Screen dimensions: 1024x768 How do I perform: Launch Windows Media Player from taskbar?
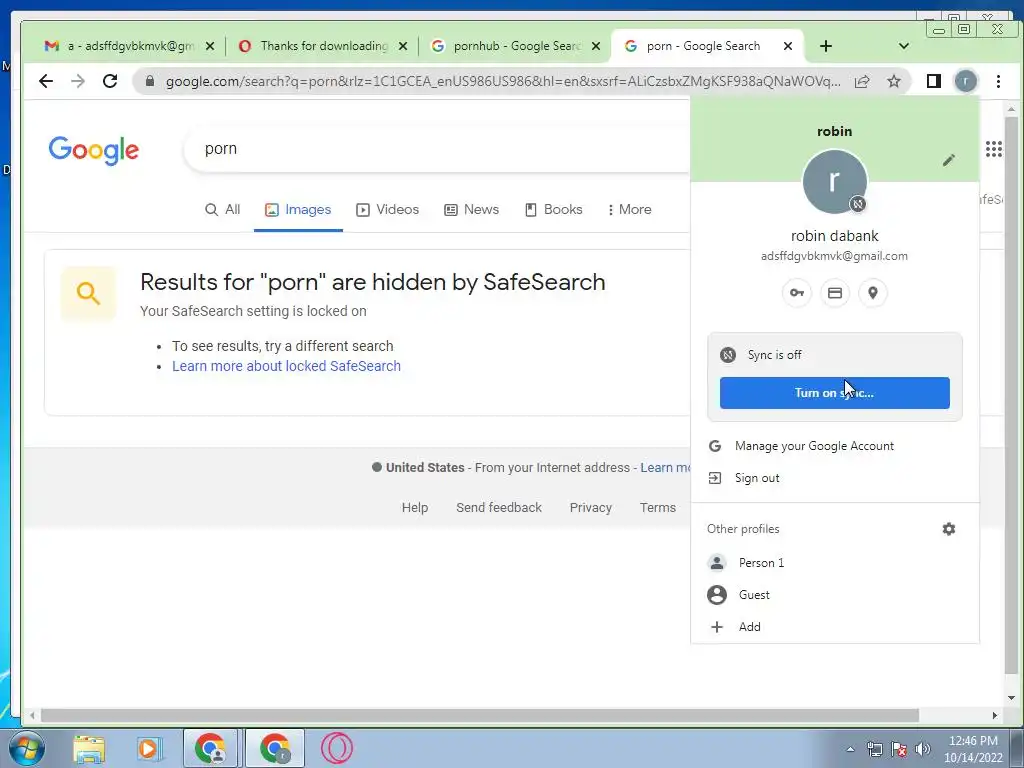(x=149, y=748)
